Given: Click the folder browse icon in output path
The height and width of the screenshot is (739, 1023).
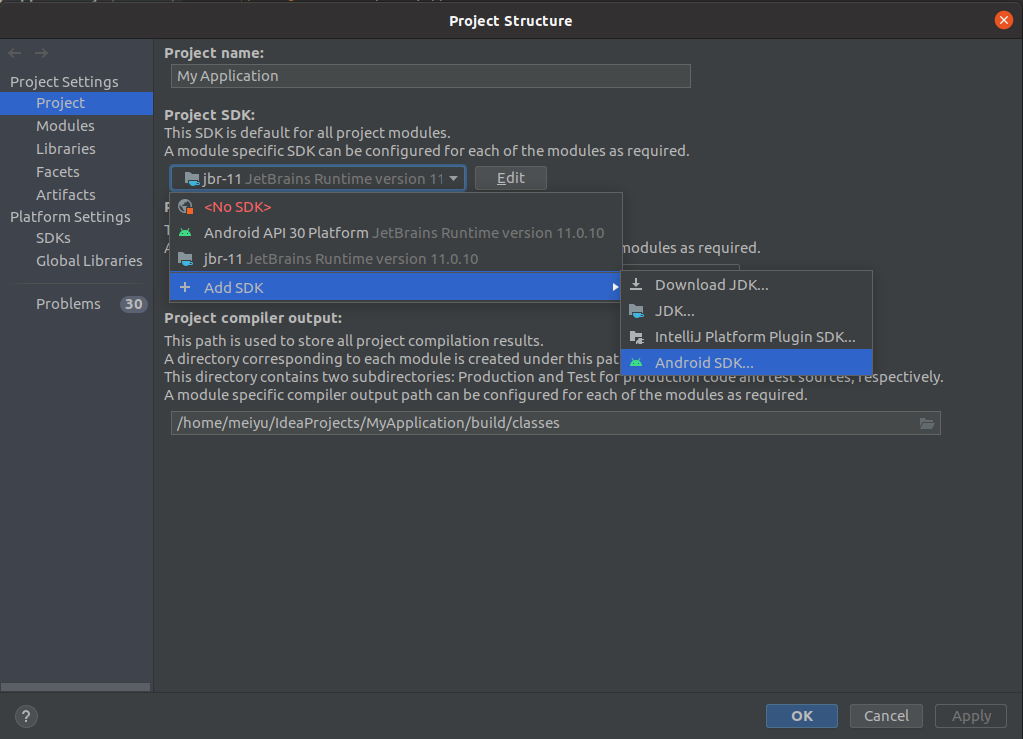Looking at the screenshot, I should tap(927, 423).
